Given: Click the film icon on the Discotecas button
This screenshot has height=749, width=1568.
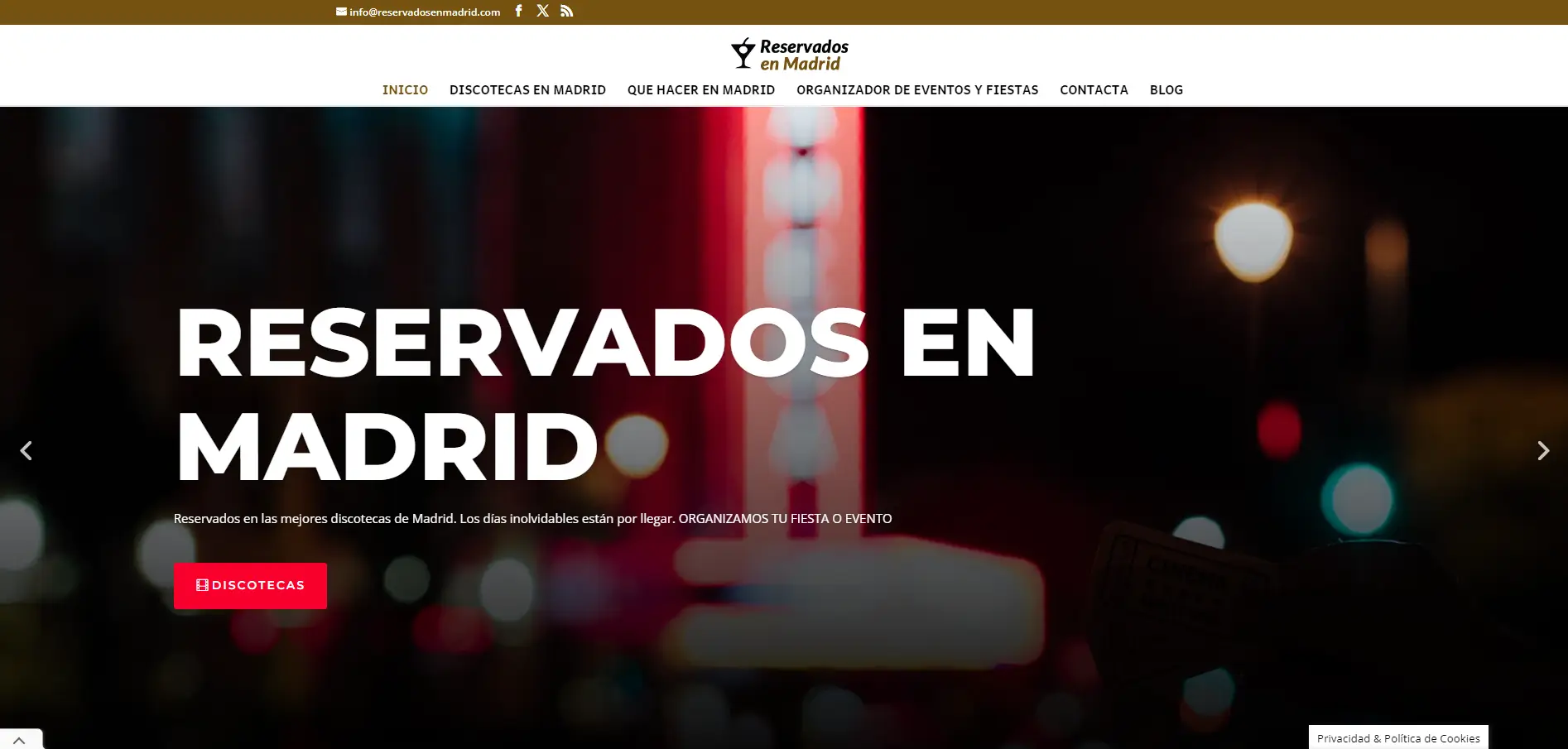Looking at the screenshot, I should (202, 585).
